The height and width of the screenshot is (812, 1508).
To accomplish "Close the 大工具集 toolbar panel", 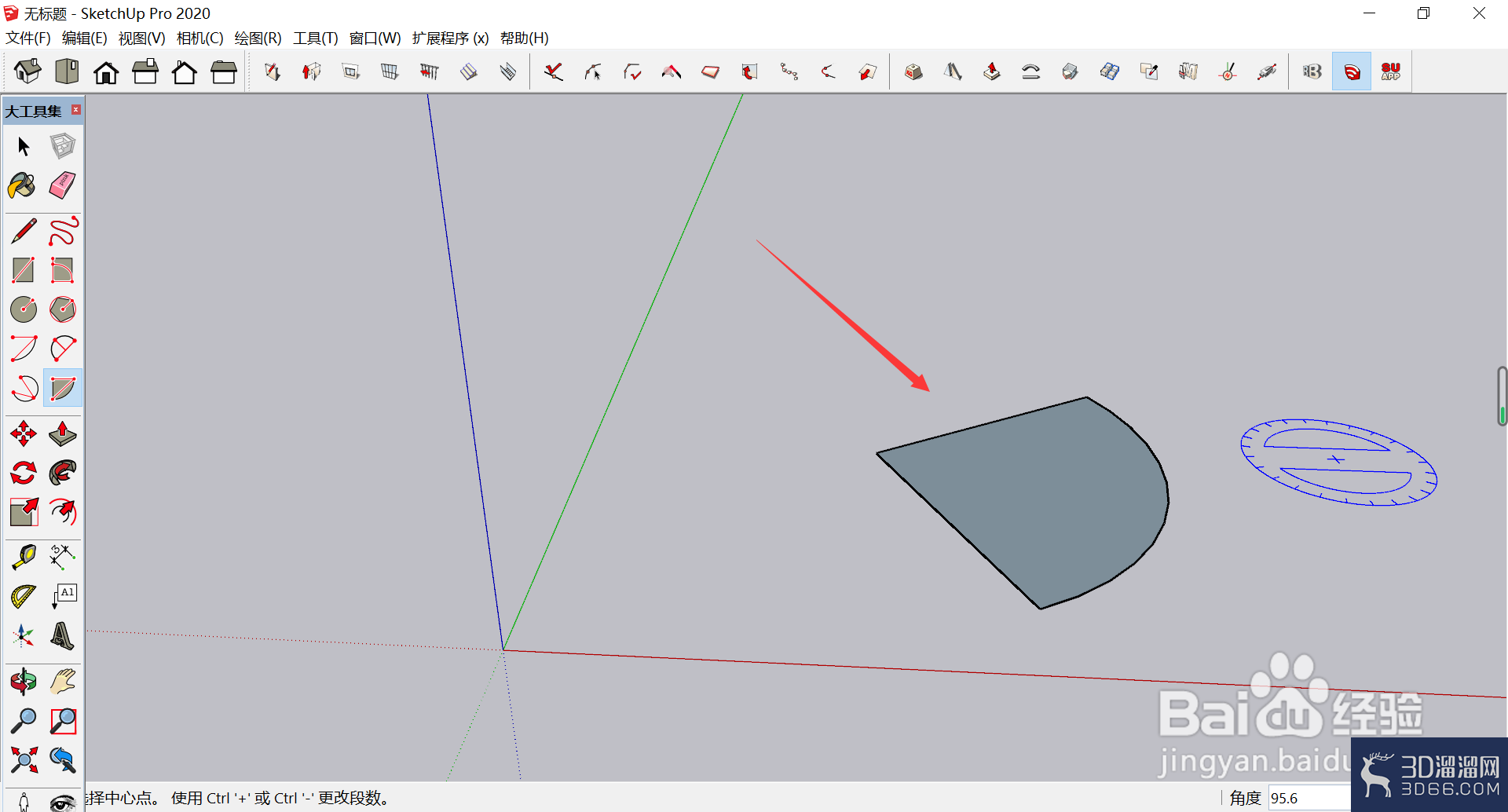I will click(76, 110).
